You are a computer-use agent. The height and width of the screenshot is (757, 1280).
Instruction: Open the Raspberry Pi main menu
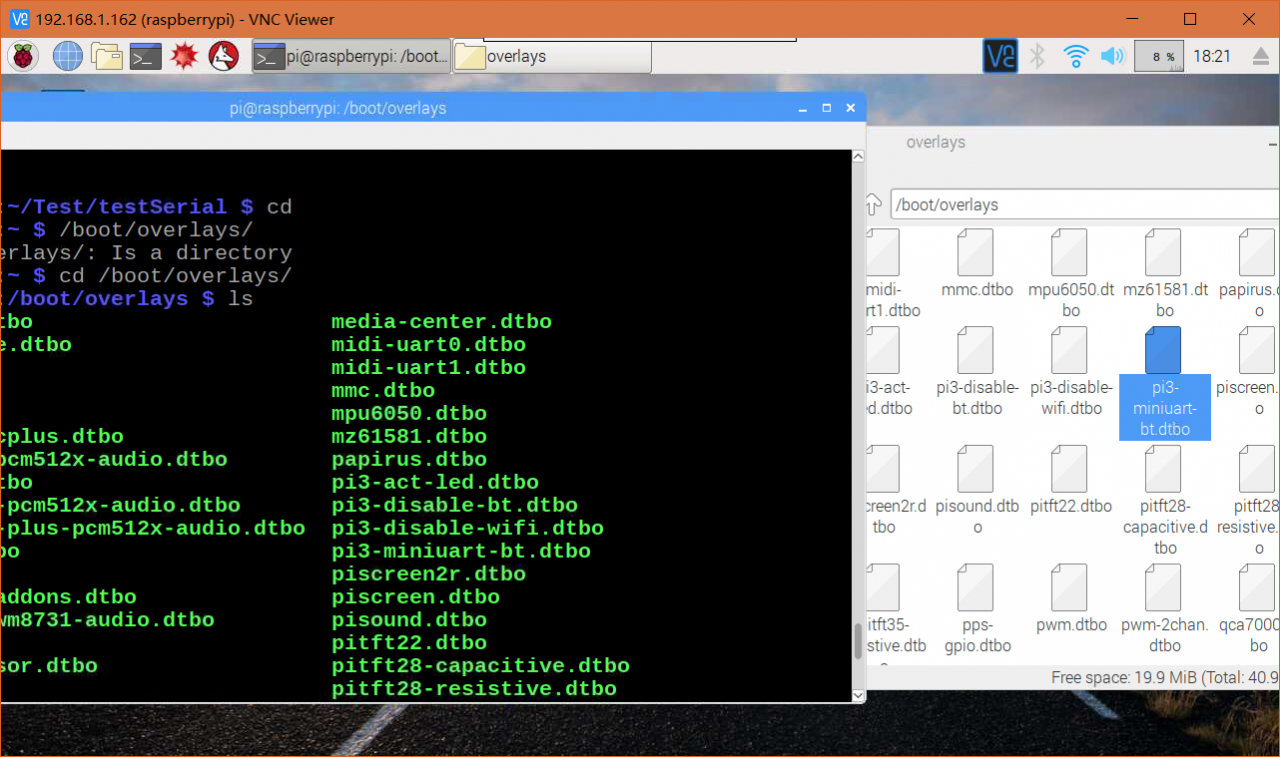coord(23,56)
